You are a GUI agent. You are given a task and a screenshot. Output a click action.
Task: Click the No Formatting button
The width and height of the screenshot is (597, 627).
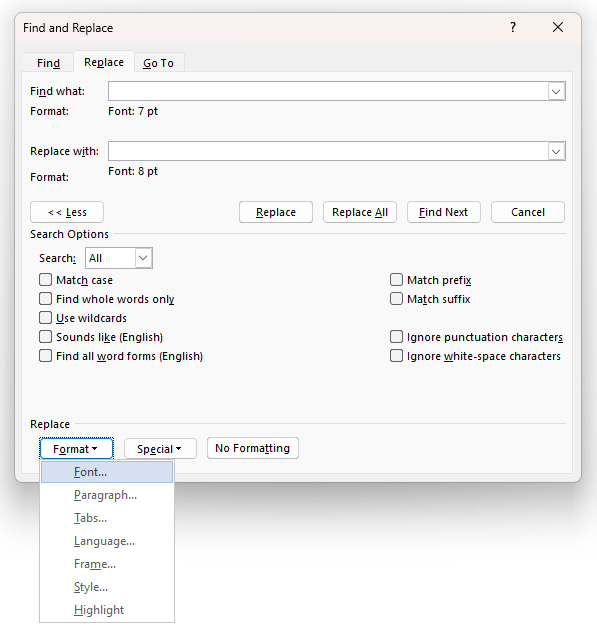click(253, 448)
